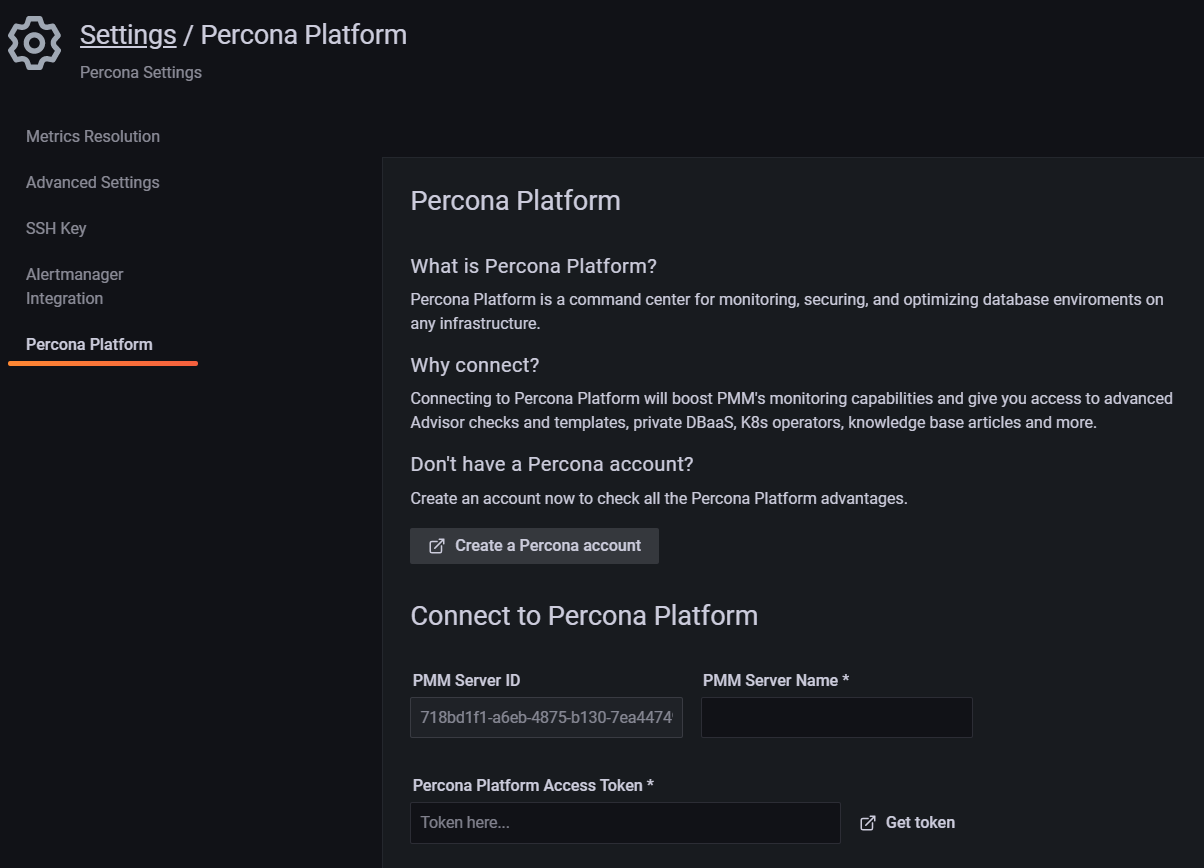
Task: Click the 'Percona Settings' subtitle text
Action: click(141, 72)
